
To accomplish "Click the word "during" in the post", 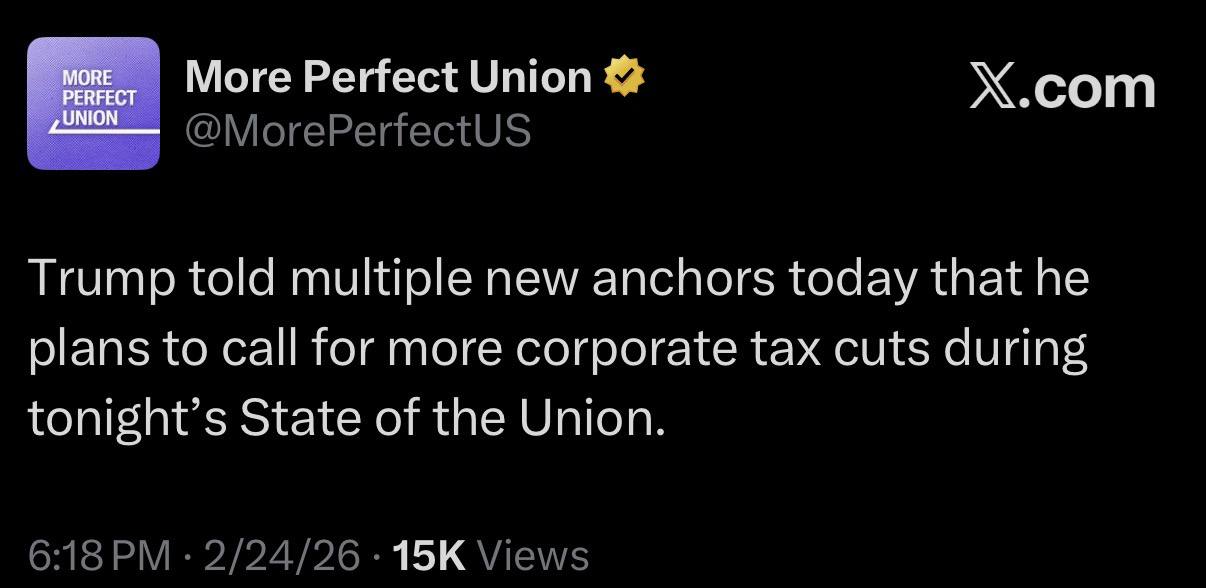I will [1022, 349].
